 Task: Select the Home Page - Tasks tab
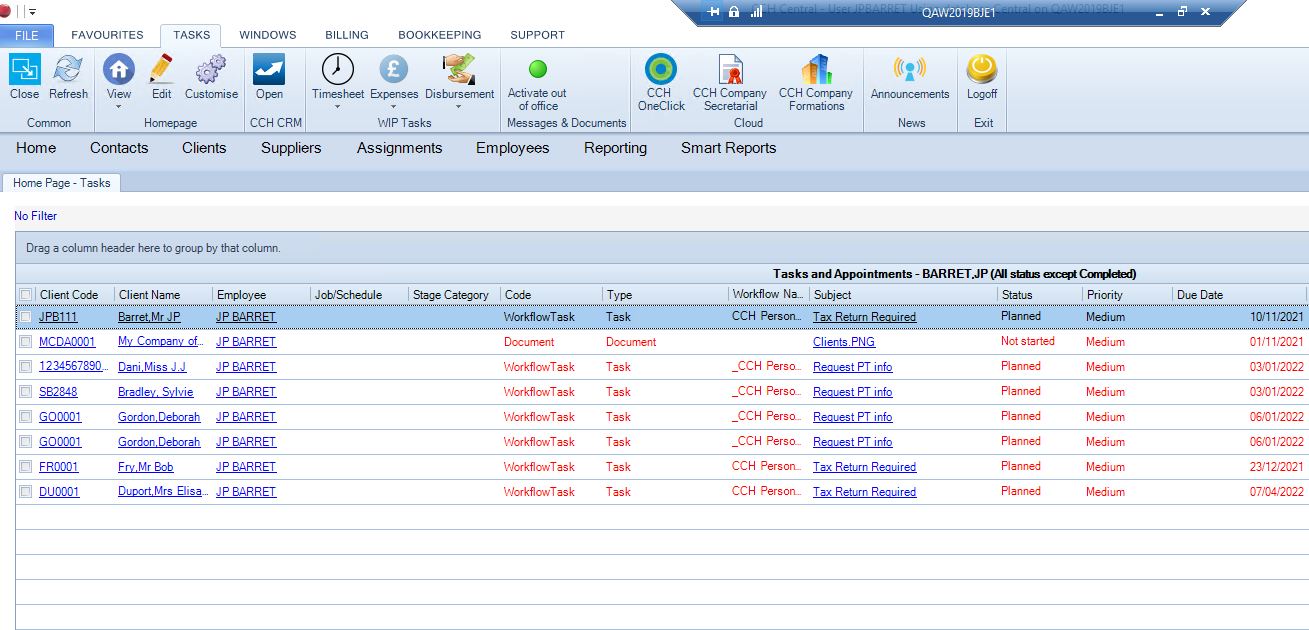(62, 183)
